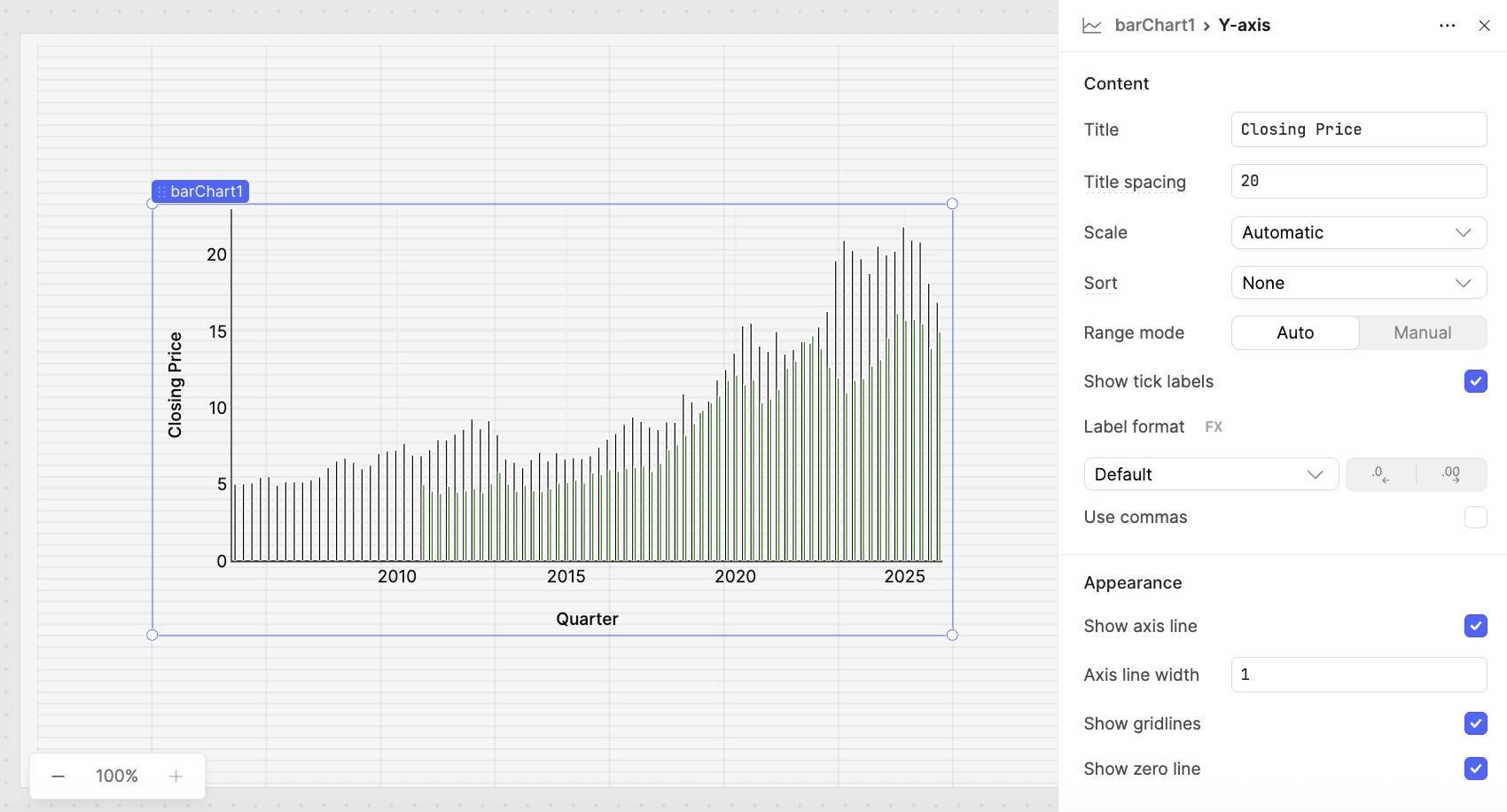Image resolution: width=1507 pixels, height=812 pixels.
Task: Click the decrease decimals (.0) icon
Action: [x=1380, y=474]
